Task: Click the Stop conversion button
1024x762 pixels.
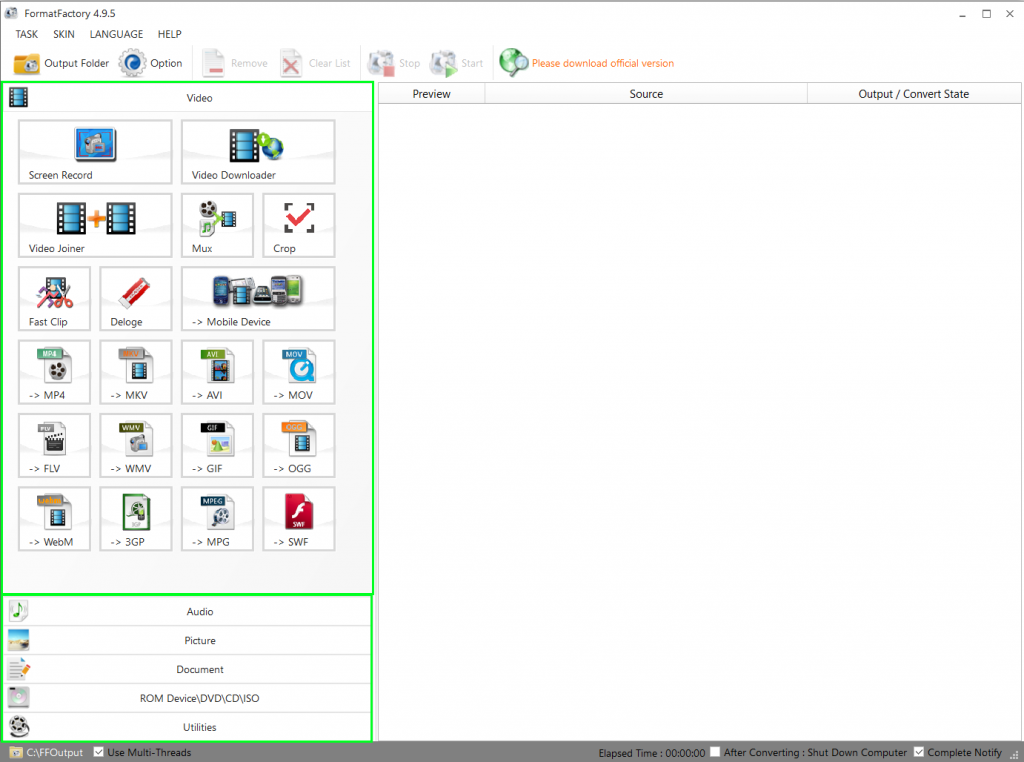Action: 394,63
